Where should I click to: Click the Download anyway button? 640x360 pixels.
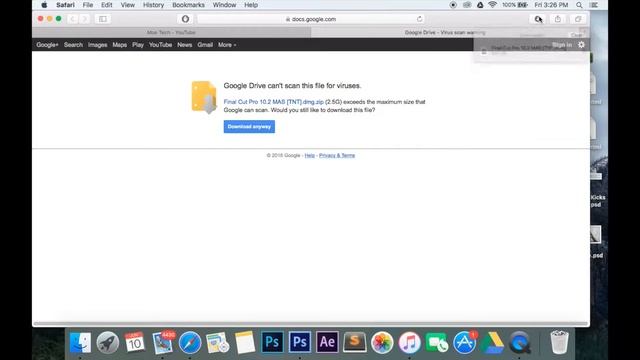coord(249,127)
